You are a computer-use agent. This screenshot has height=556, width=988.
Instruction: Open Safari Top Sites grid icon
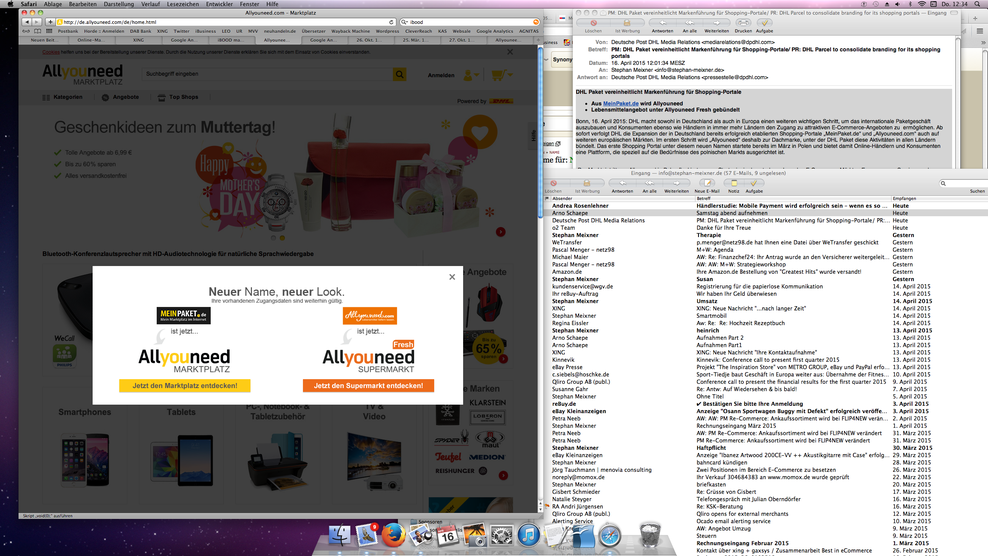(x=49, y=31)
